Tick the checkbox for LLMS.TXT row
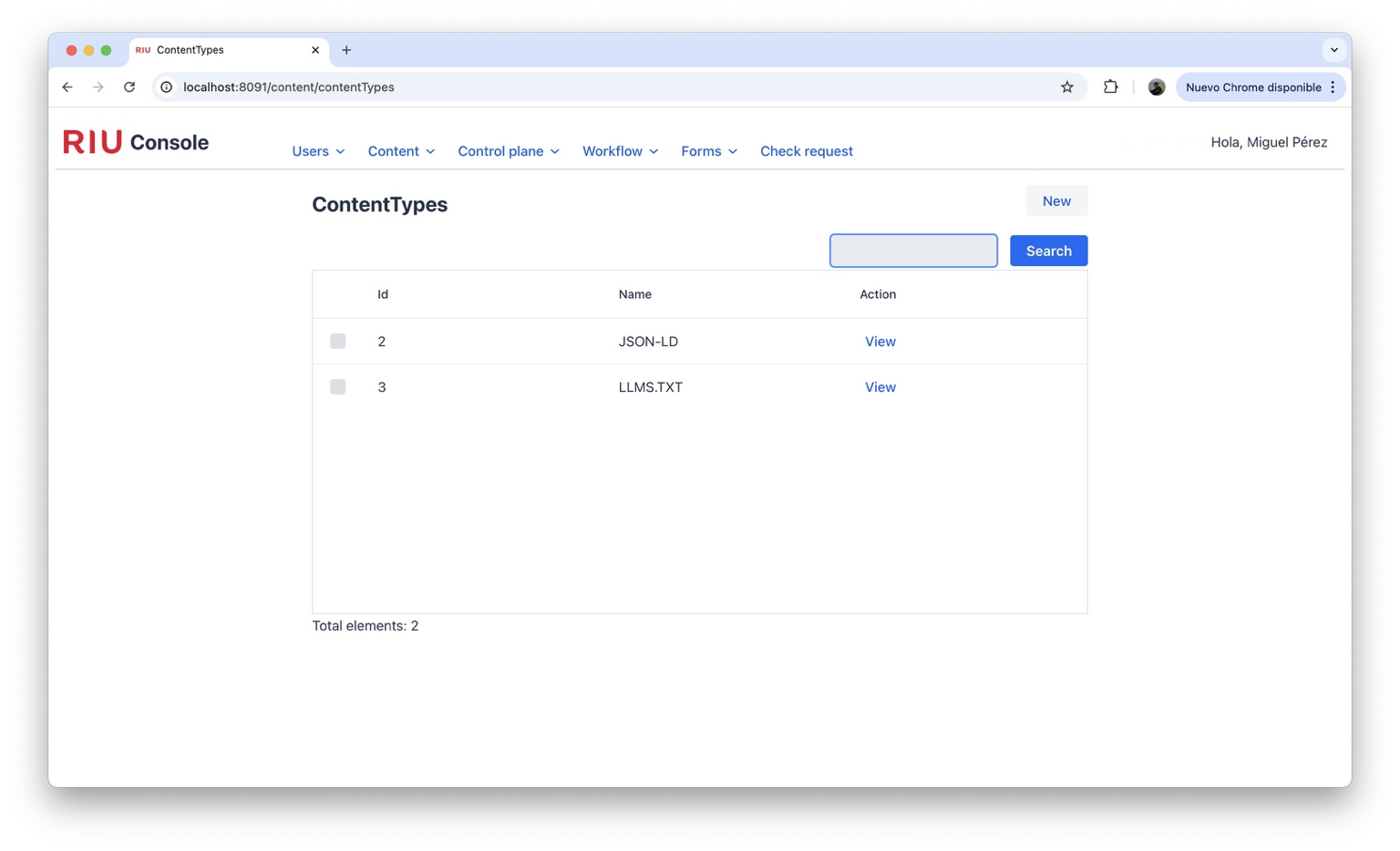 click(x=338, y=386)
